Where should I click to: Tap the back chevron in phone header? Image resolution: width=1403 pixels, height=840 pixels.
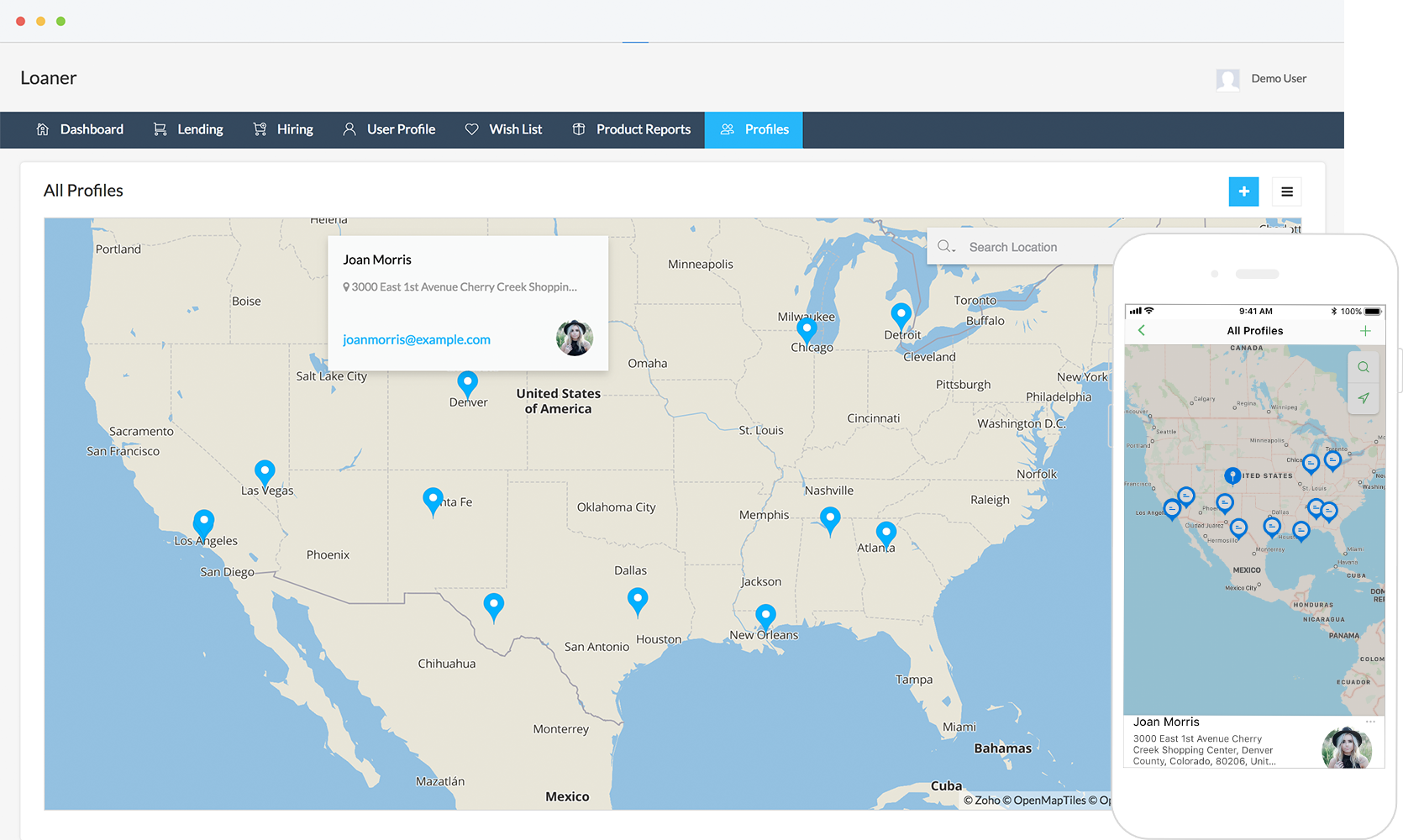pyautogui.click(x=1142, y=331)
